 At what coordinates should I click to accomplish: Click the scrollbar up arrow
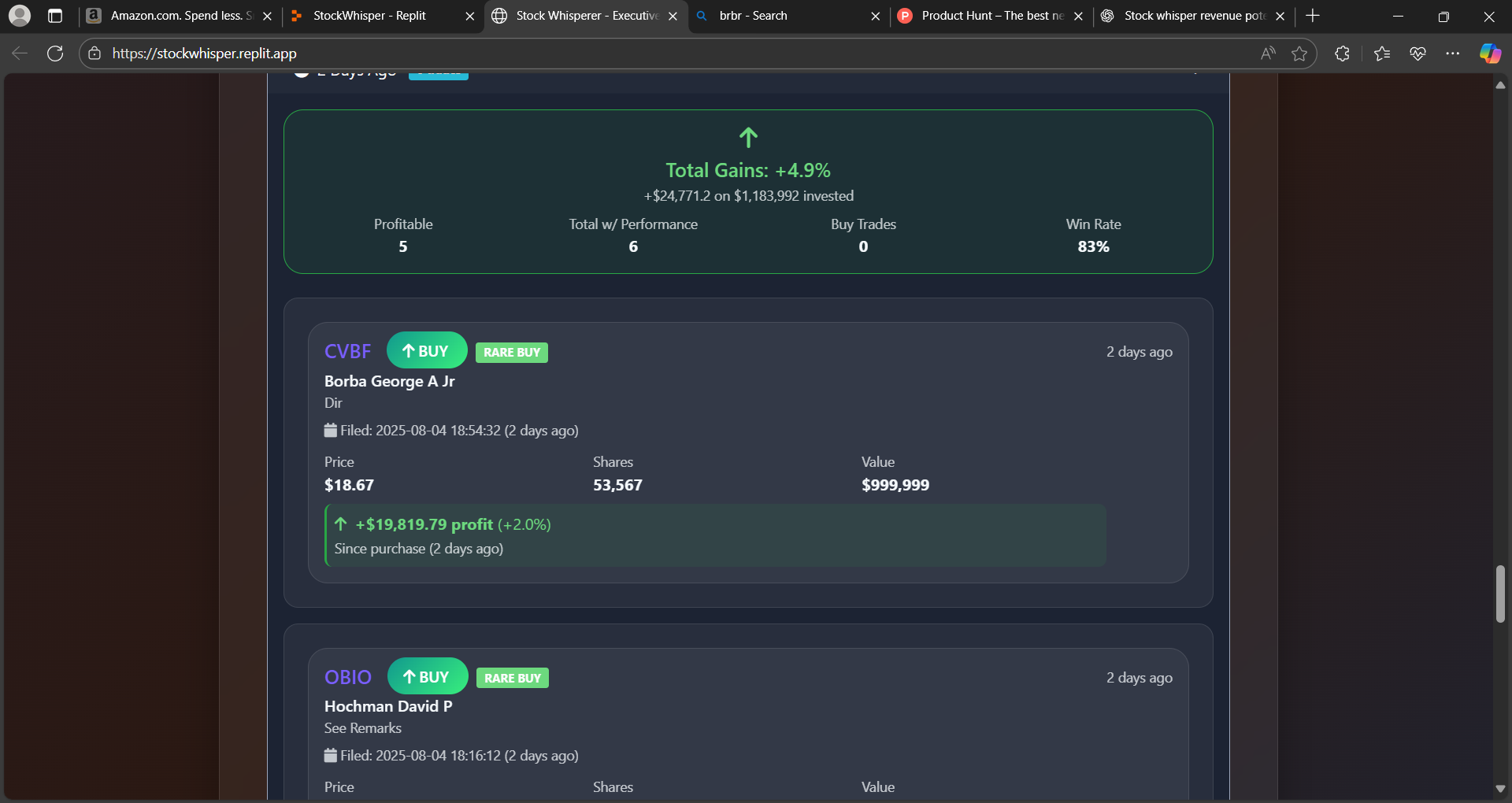coord(1500,84)
